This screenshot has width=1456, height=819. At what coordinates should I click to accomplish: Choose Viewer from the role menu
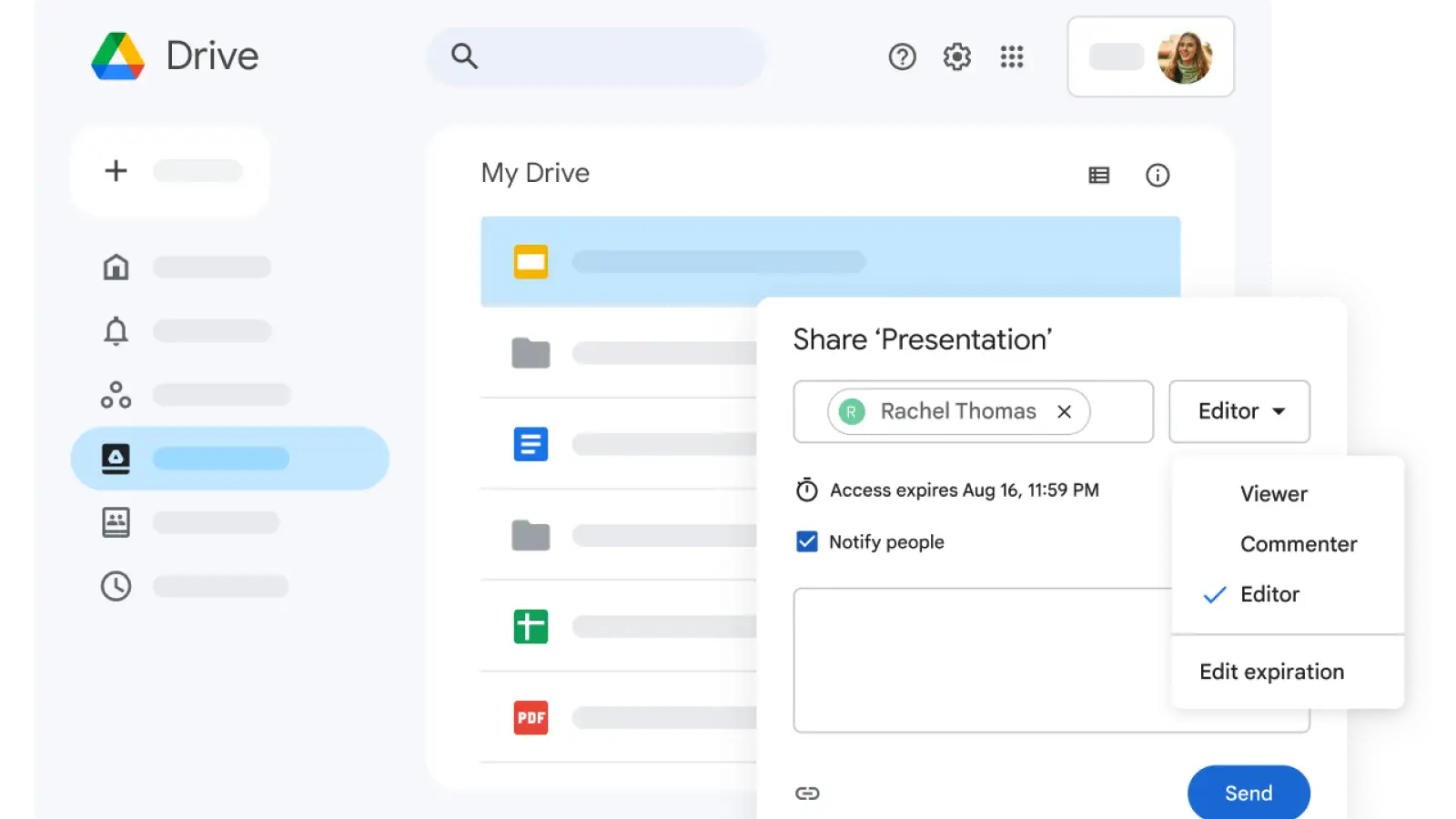1273,494
